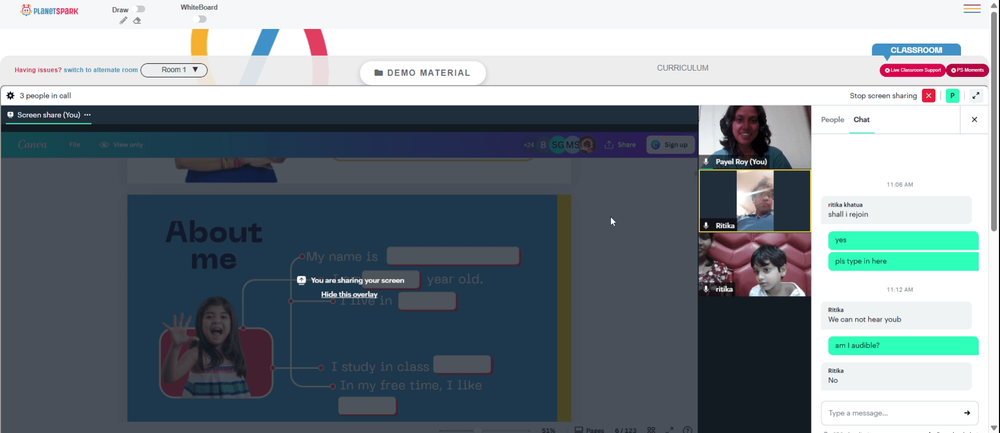This screenshot has width=1000, height=433.
Task: Click the 'pls type in here' message
Action: [903, 261]
